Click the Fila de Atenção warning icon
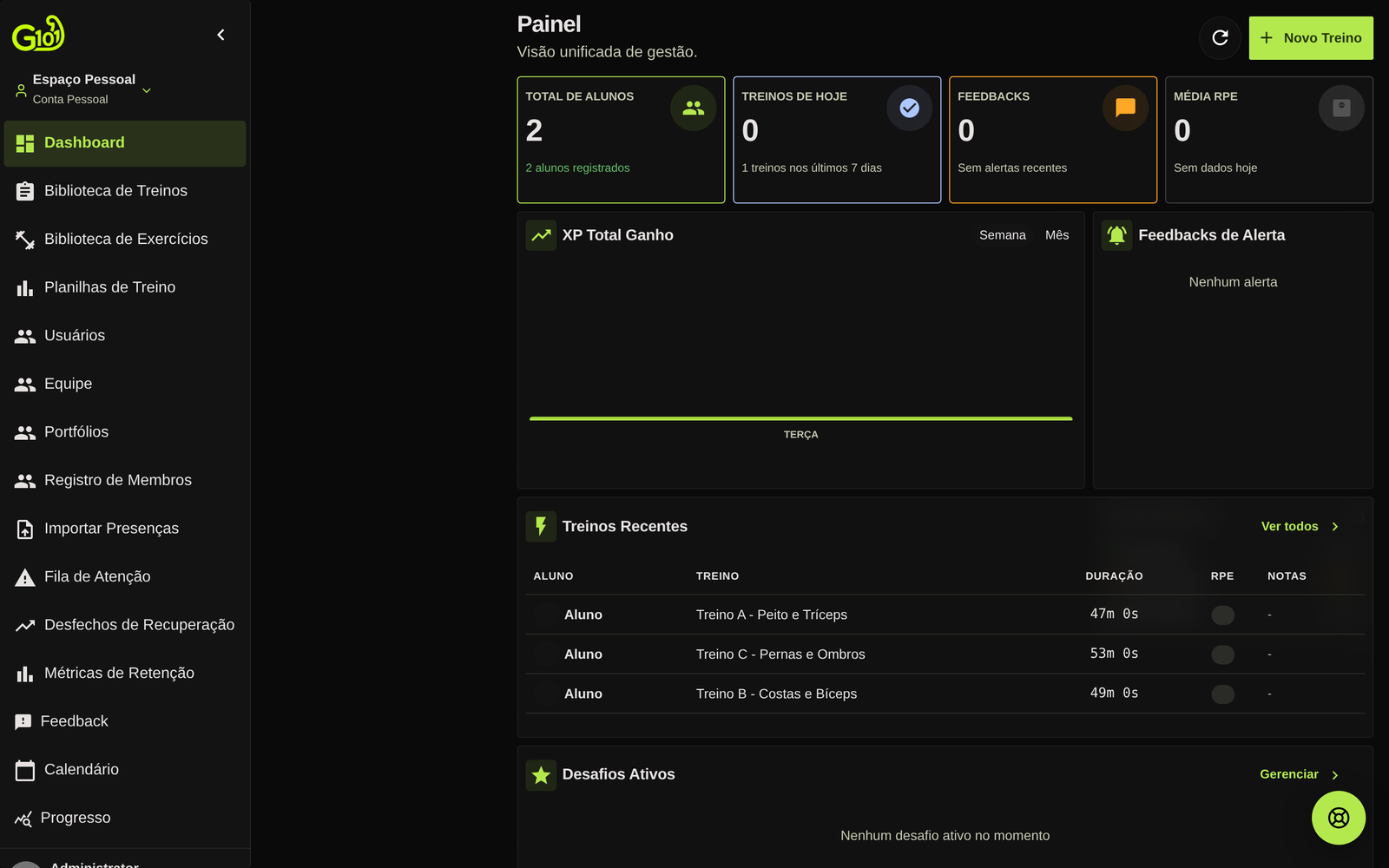The width and height of the screenshot is (1389, 868). tap(25, 577)
